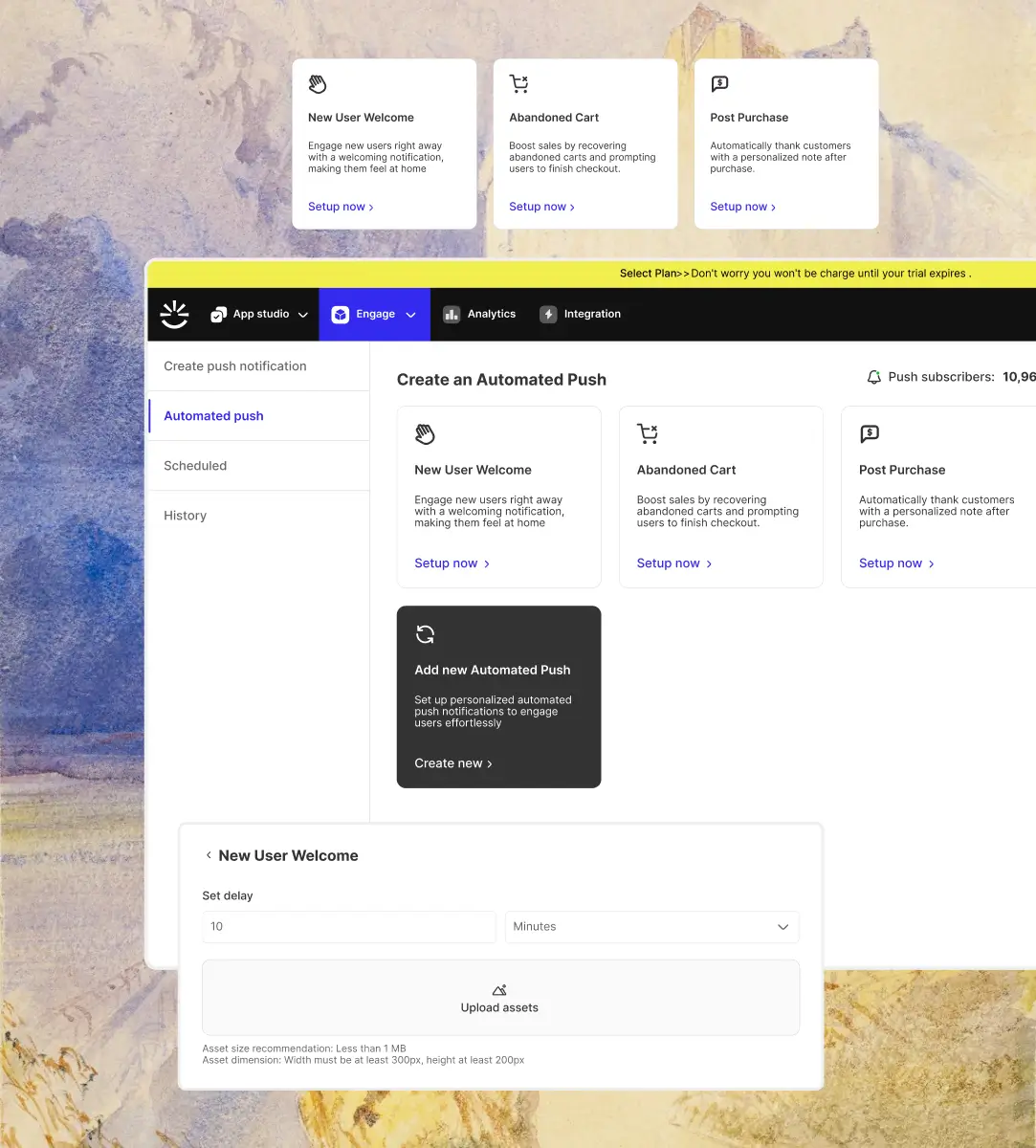
Task: Click waving hand icon in dashboard New User Welcome card
Action: pos(425,434)
